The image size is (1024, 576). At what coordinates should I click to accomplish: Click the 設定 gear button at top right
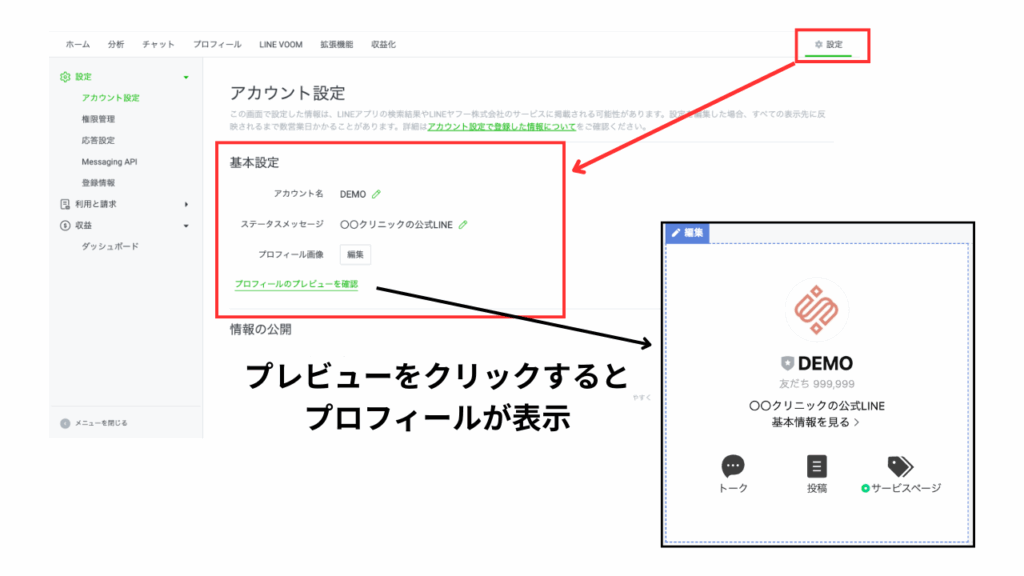pyautogui.click(x=828, y=44)
